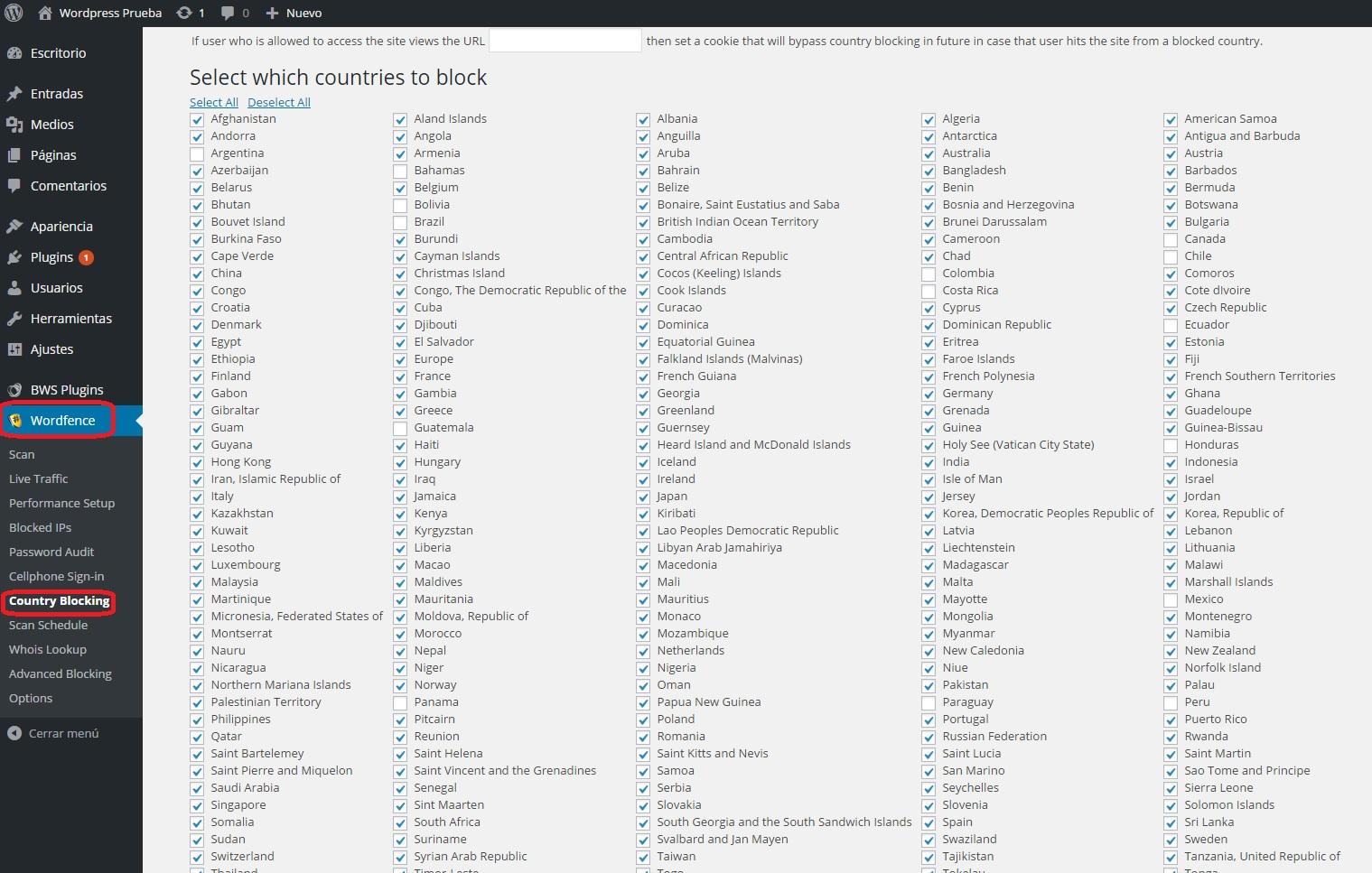The width and height of the screenshot is (1372, 873).
Task: Click the Nuevo link in admin bar
Action: pos(304,13)
